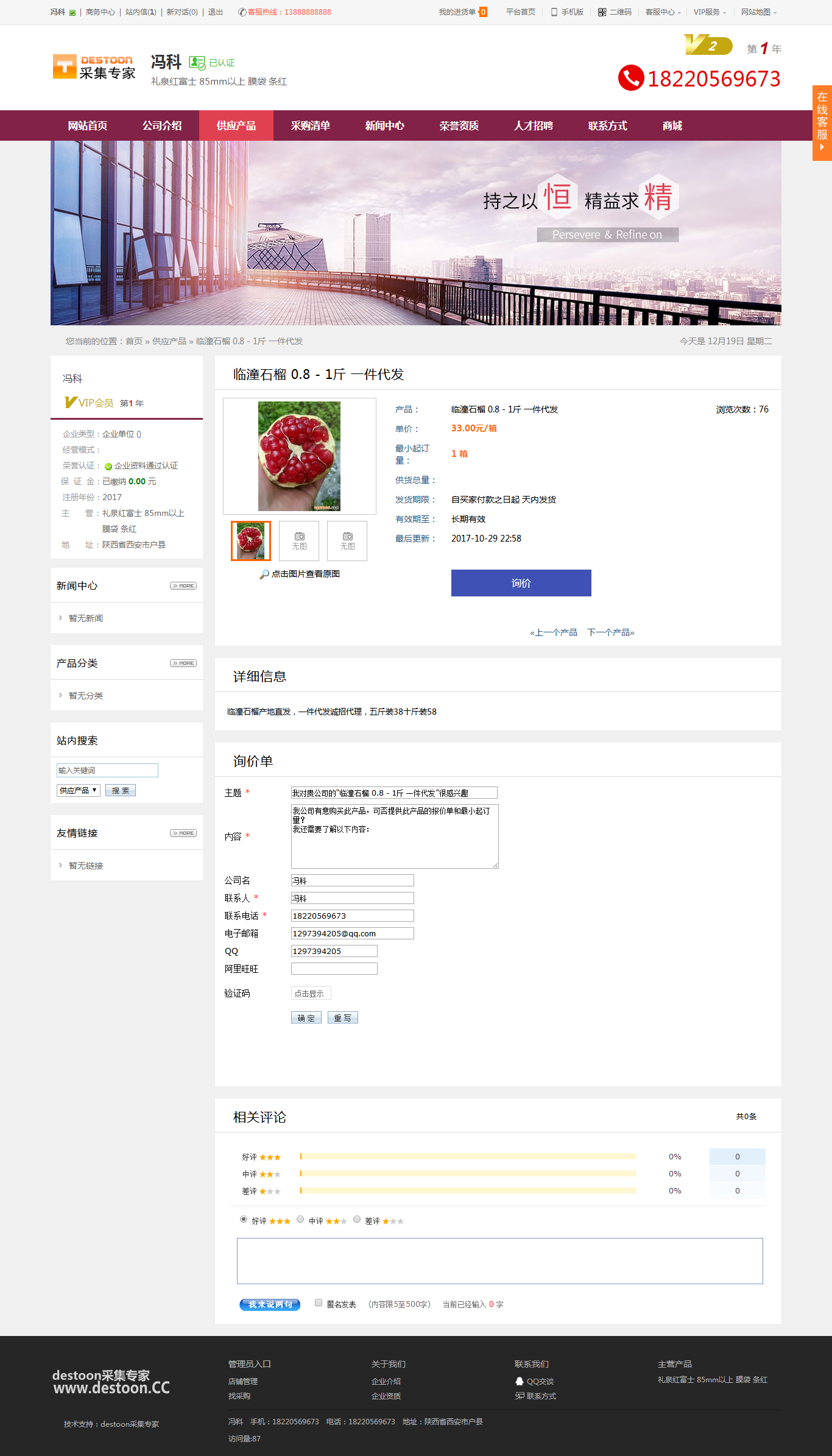
Task: Go to 联系方式 in navigation bar
Action: click(607, 125)
